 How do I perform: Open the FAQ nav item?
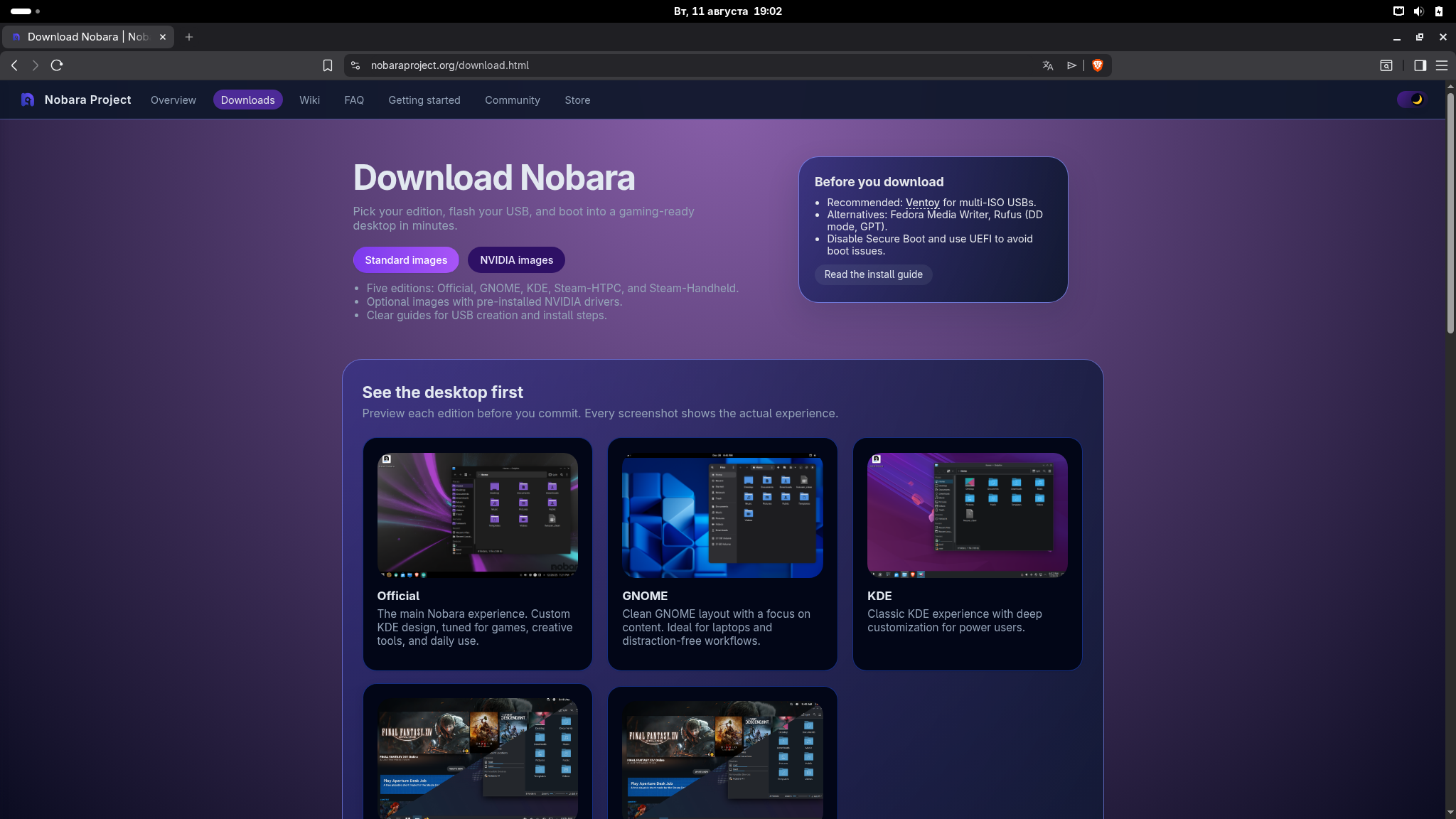[354, 100]
